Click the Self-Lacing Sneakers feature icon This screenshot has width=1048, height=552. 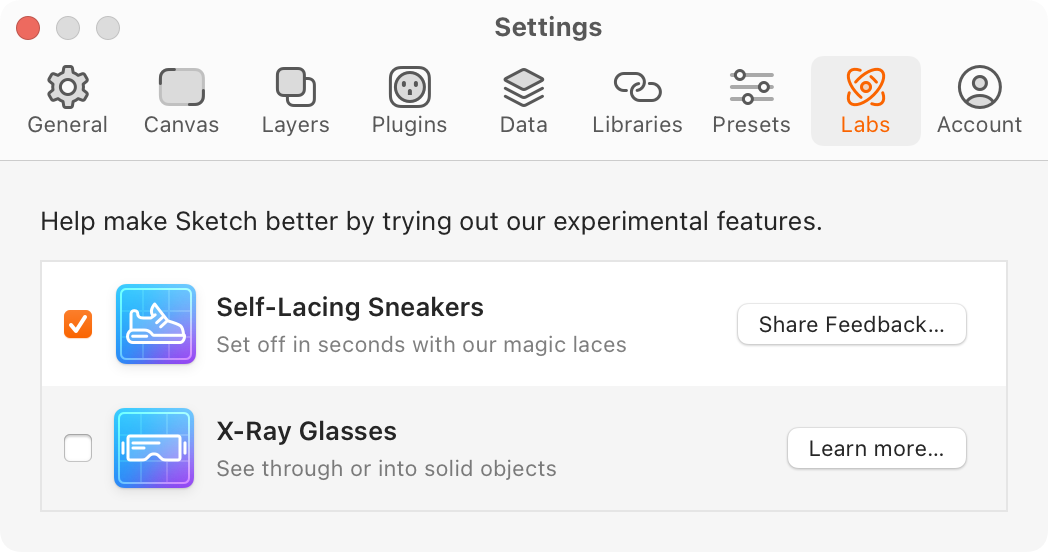[155, 324]
